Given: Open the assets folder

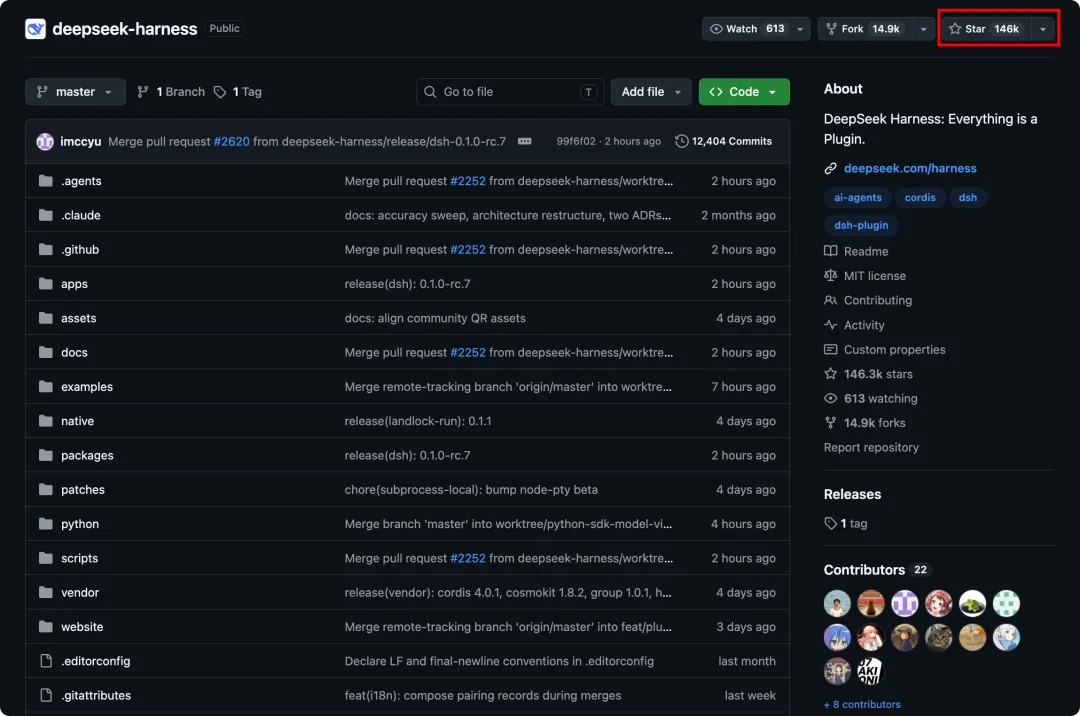Looking at the screenshot, I should 79,318.
